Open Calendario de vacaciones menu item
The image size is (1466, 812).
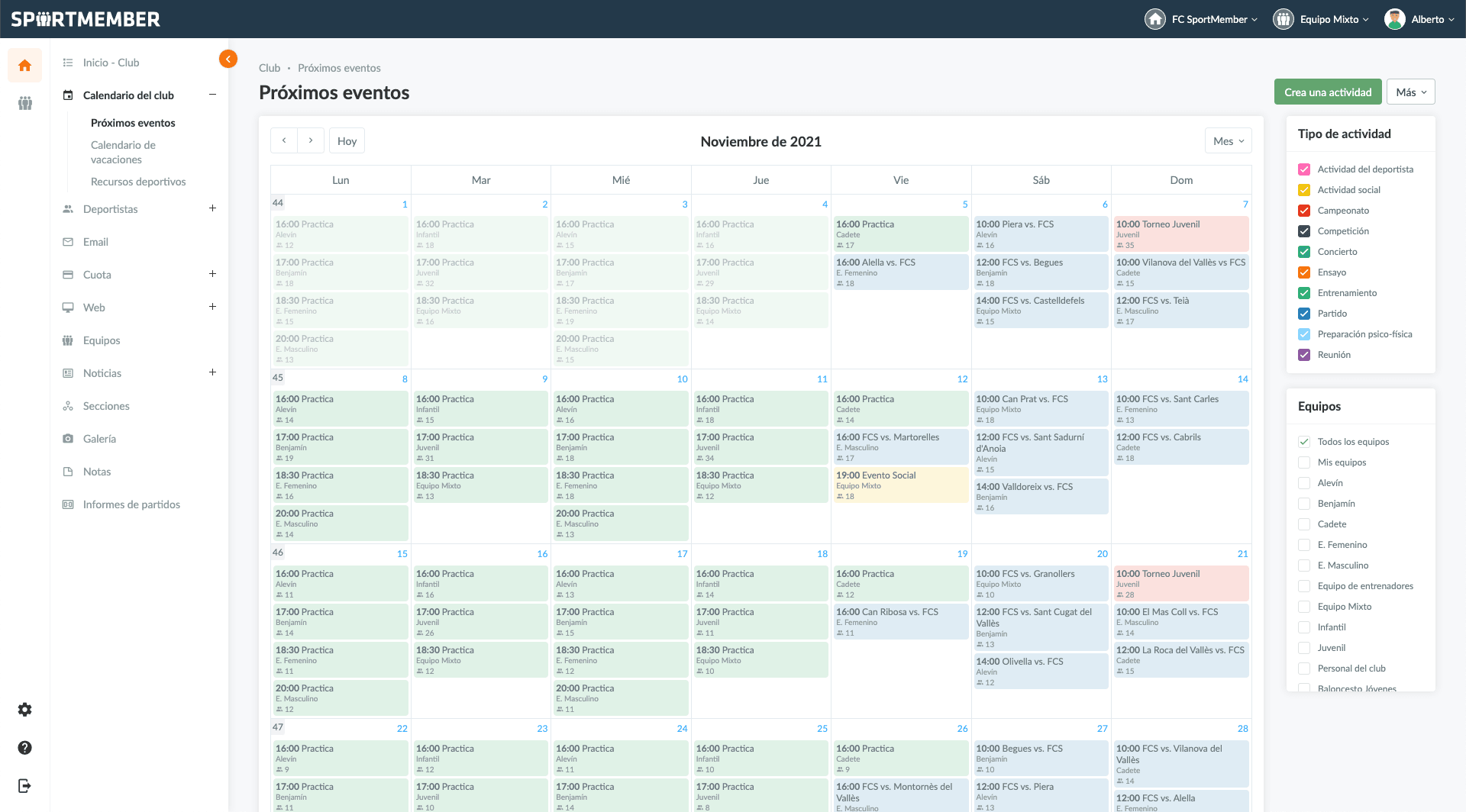(123, 152)
